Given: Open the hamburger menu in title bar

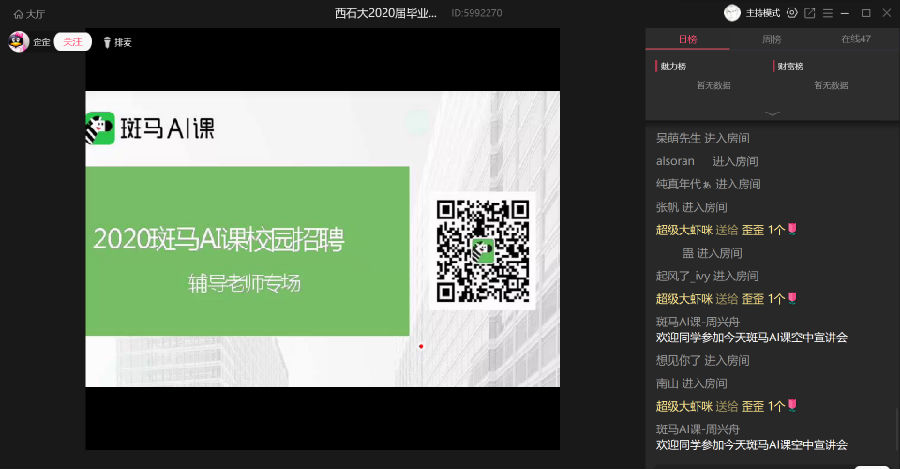Looking at the screenshot, I should (x=828, y=13).
